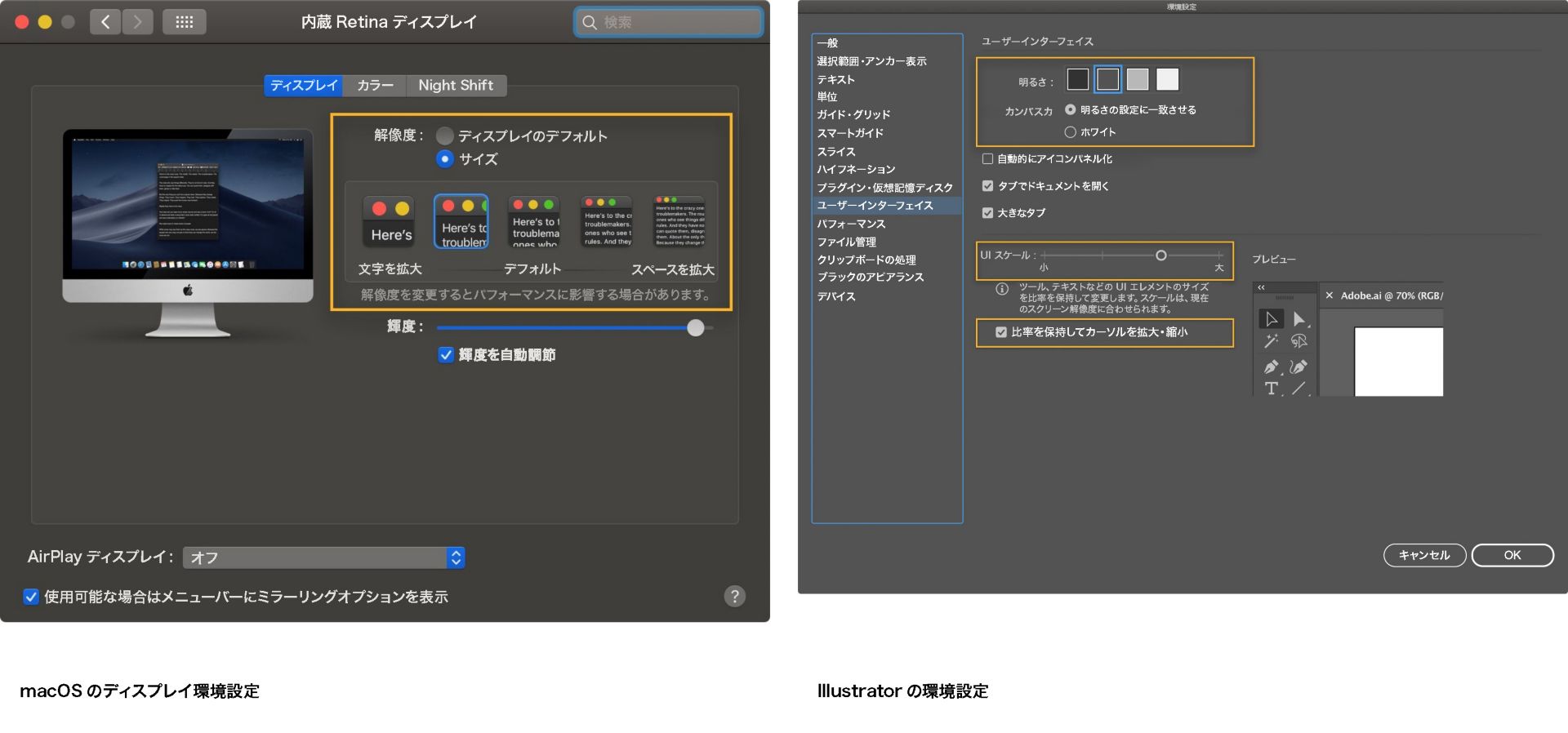The height and width of the screenshot is (733, 1568).
Task: Select the medium dark brightness swatch
Action: pyautogui.click(x=1107, y=79)
